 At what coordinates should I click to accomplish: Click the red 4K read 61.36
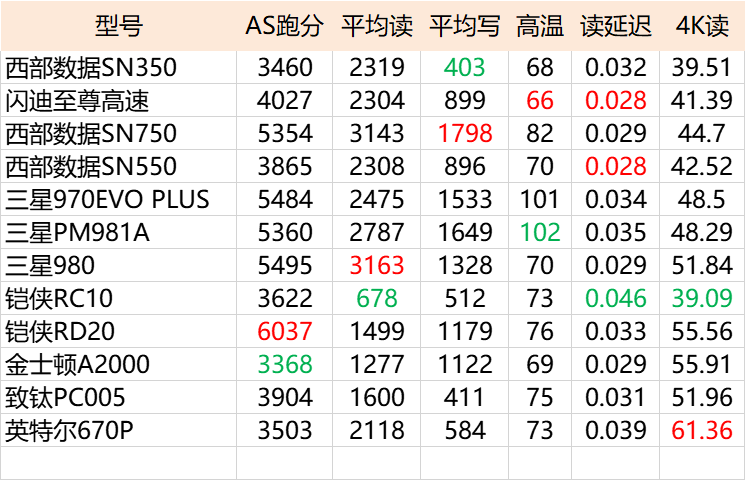click(702, 431)
